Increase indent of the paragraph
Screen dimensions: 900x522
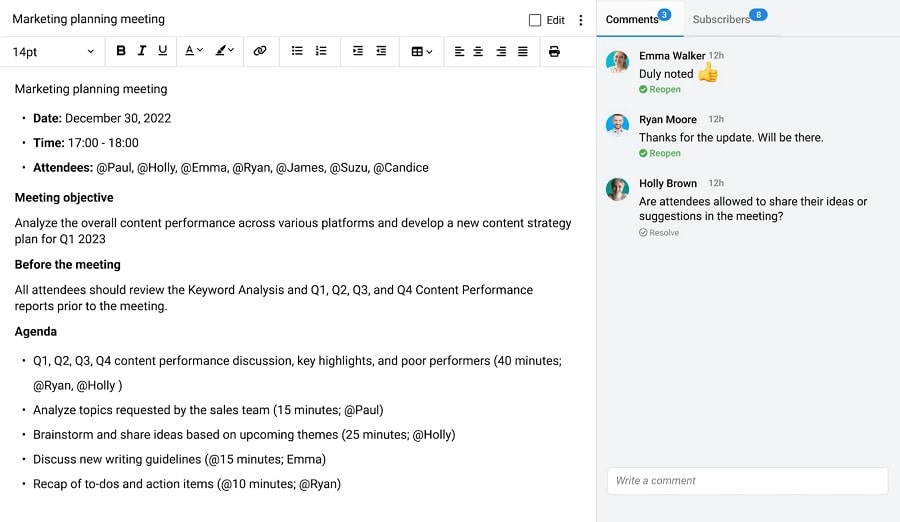358,51
